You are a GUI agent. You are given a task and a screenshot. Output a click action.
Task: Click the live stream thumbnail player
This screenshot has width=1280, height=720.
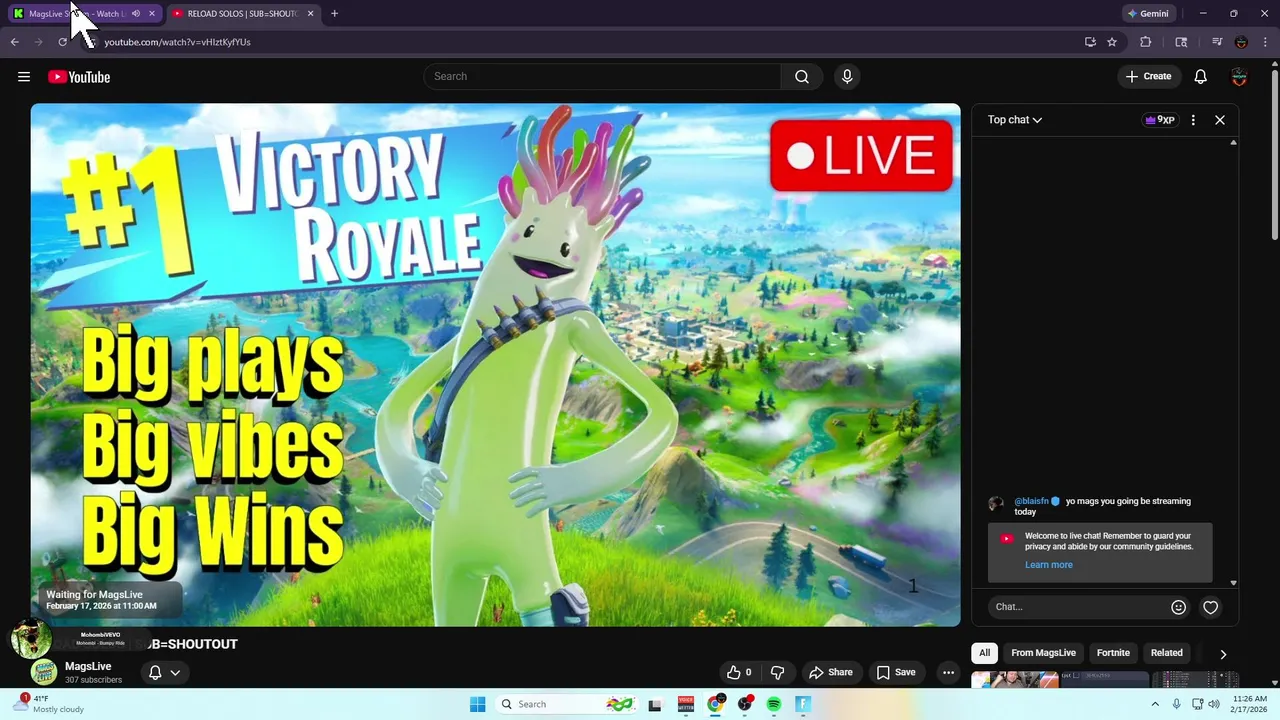(x=495, y=365)
